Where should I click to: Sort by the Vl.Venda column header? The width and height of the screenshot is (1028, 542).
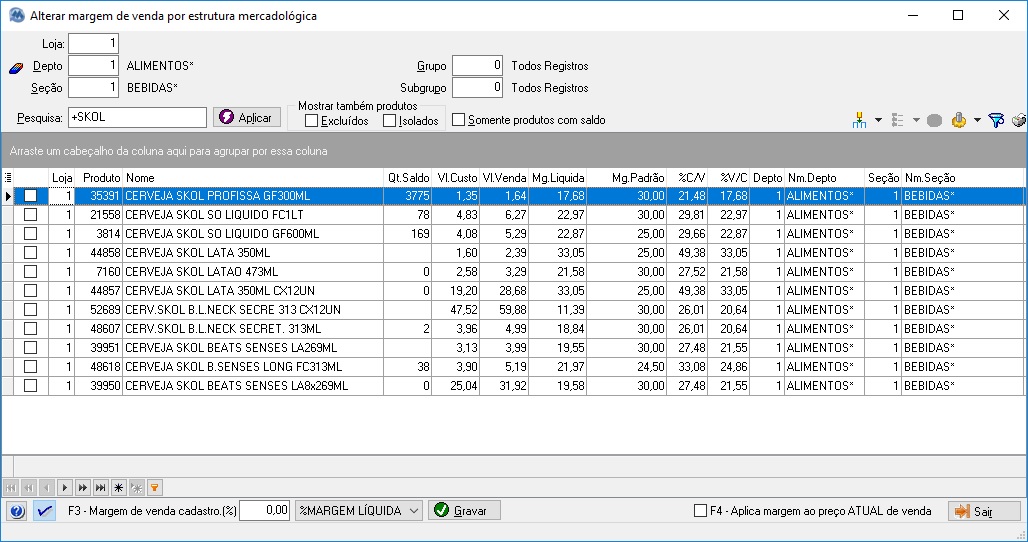pos(504,178)
